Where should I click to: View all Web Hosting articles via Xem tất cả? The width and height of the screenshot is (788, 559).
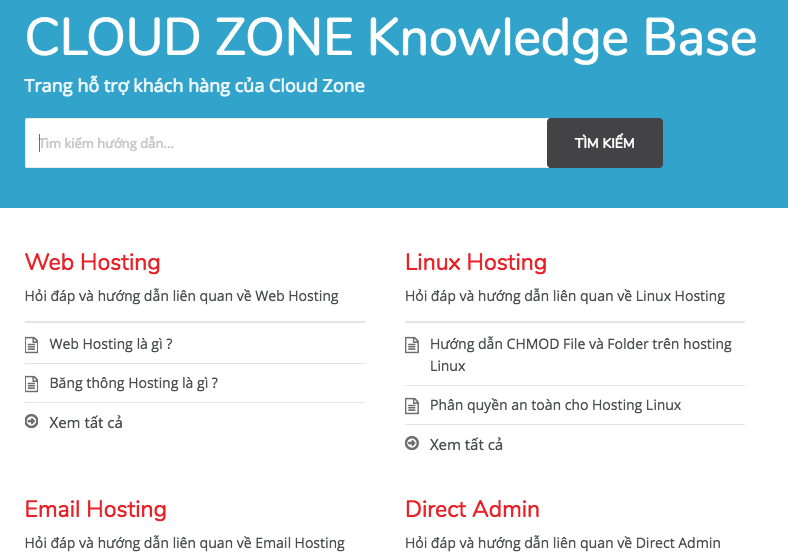(x=86, y=422)
